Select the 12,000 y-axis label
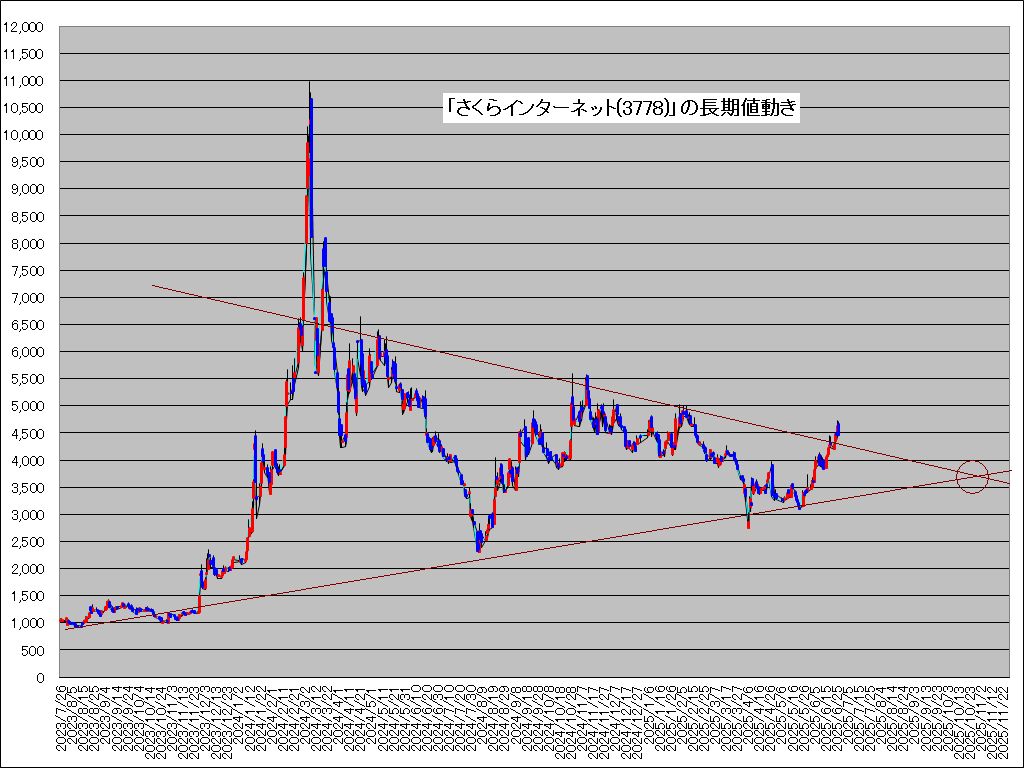The image size is (1024, 768). click(x=24, y=27)
